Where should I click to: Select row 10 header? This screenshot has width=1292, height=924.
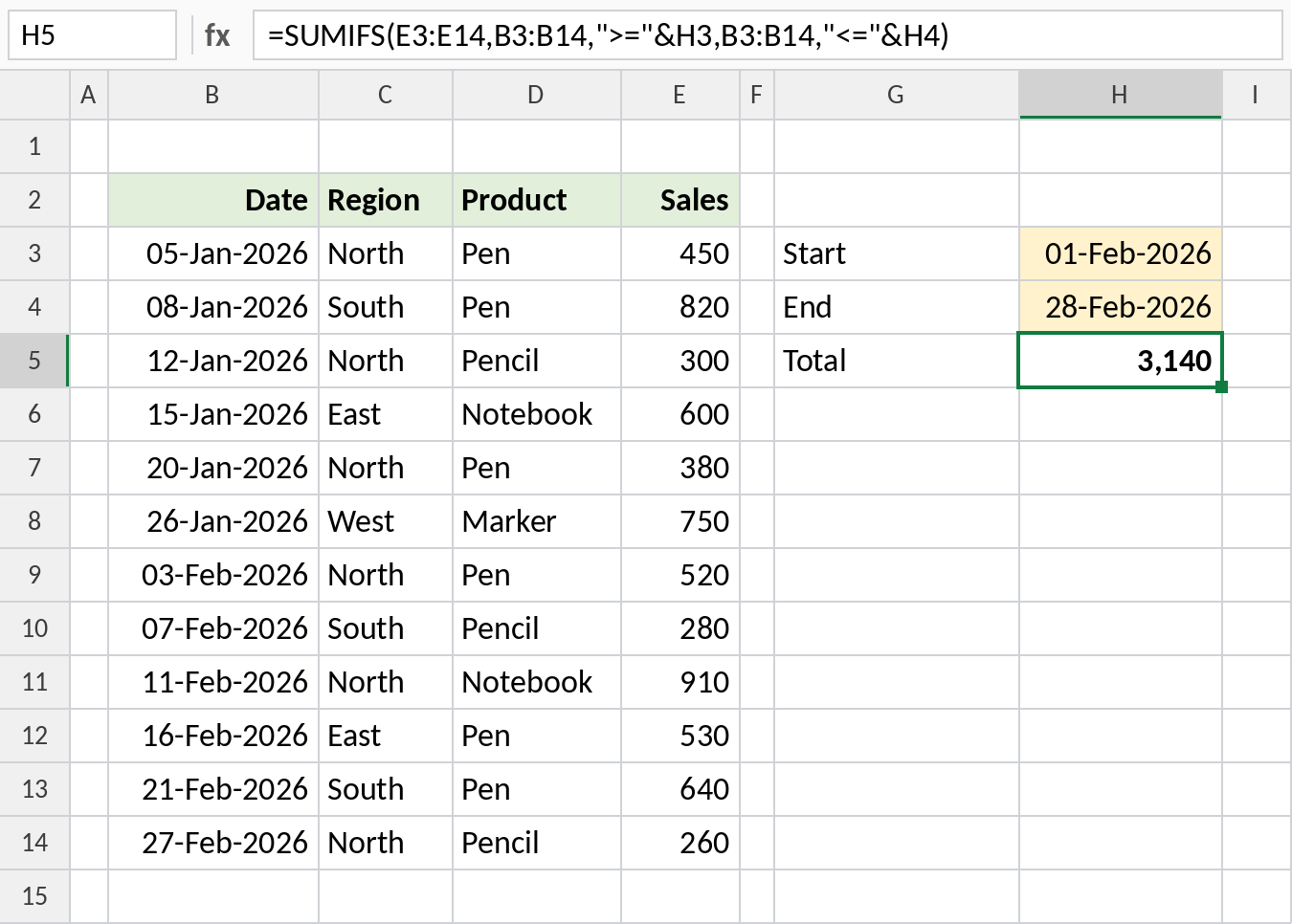[34, 628]
